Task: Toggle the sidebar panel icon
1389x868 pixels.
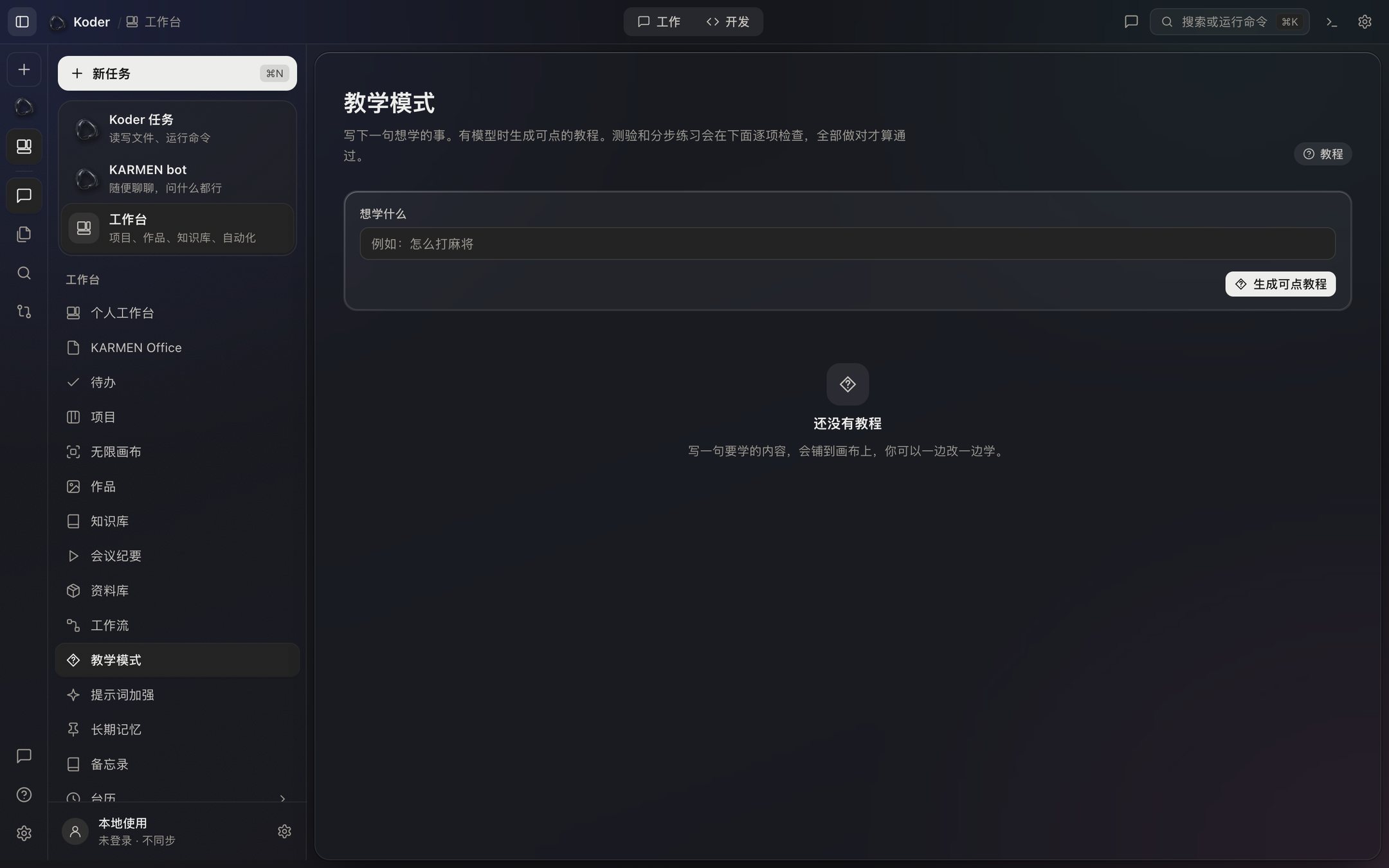Action: pyautogui.click(x=22, y=22)
